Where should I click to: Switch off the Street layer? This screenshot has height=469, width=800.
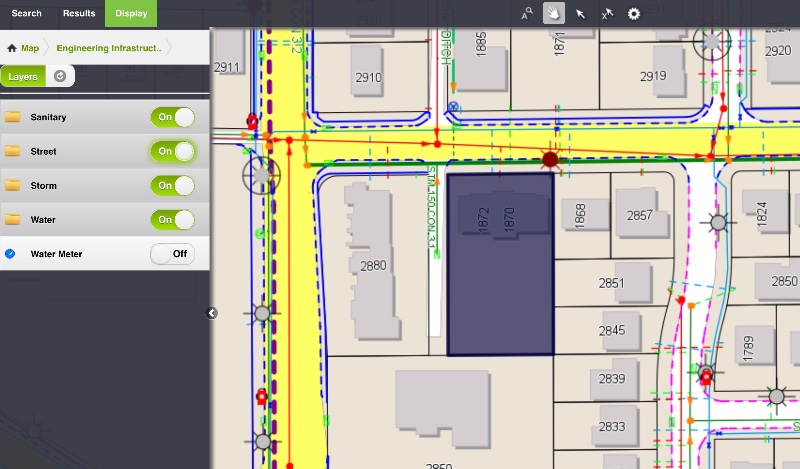pyautogui.click(x=172, y=152)
